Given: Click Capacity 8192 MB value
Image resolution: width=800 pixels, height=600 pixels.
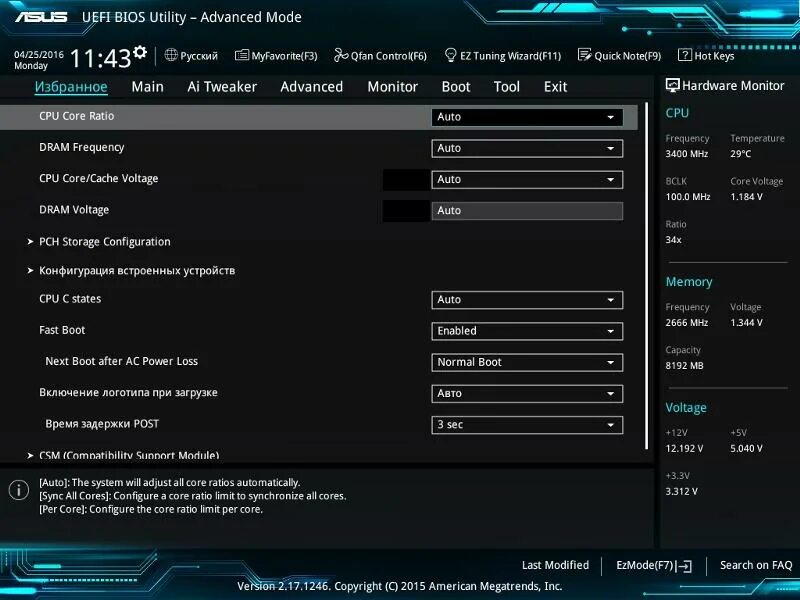Looking at the screenshot, I should [x=684, y=366].
